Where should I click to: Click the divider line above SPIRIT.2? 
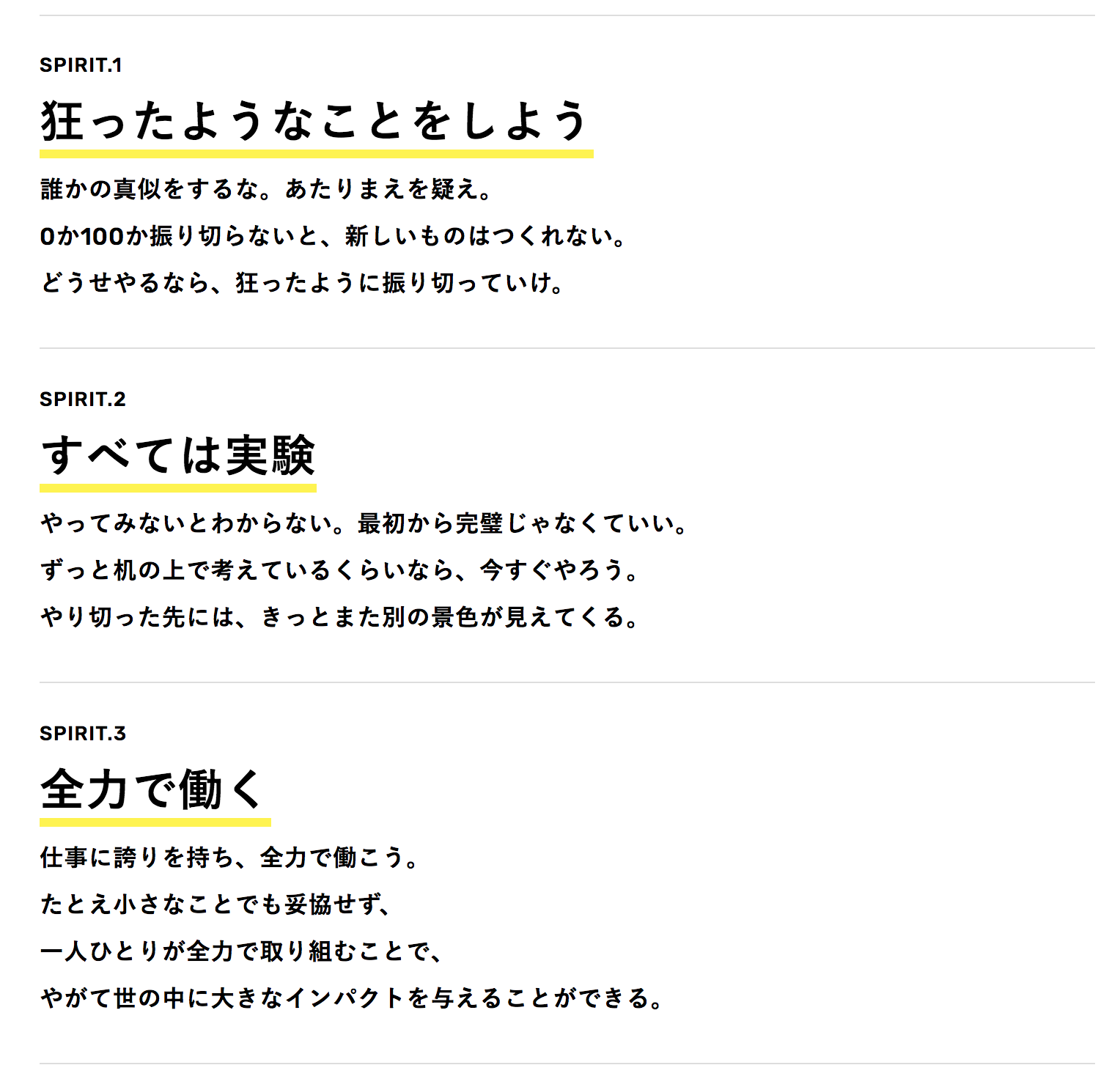(x=567, y=348)
